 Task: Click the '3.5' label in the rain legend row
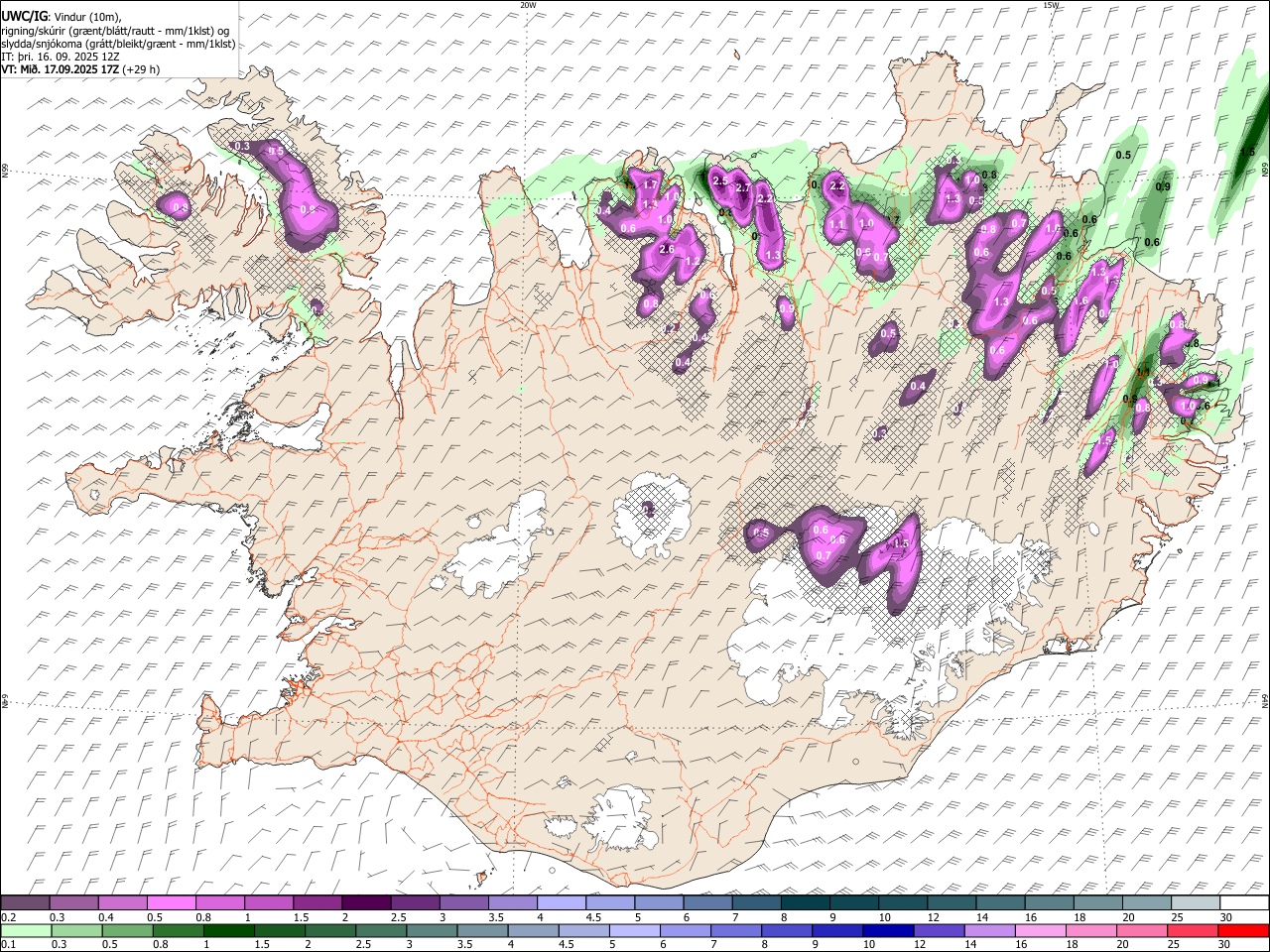pyautogui.click(x=464, y=944)
